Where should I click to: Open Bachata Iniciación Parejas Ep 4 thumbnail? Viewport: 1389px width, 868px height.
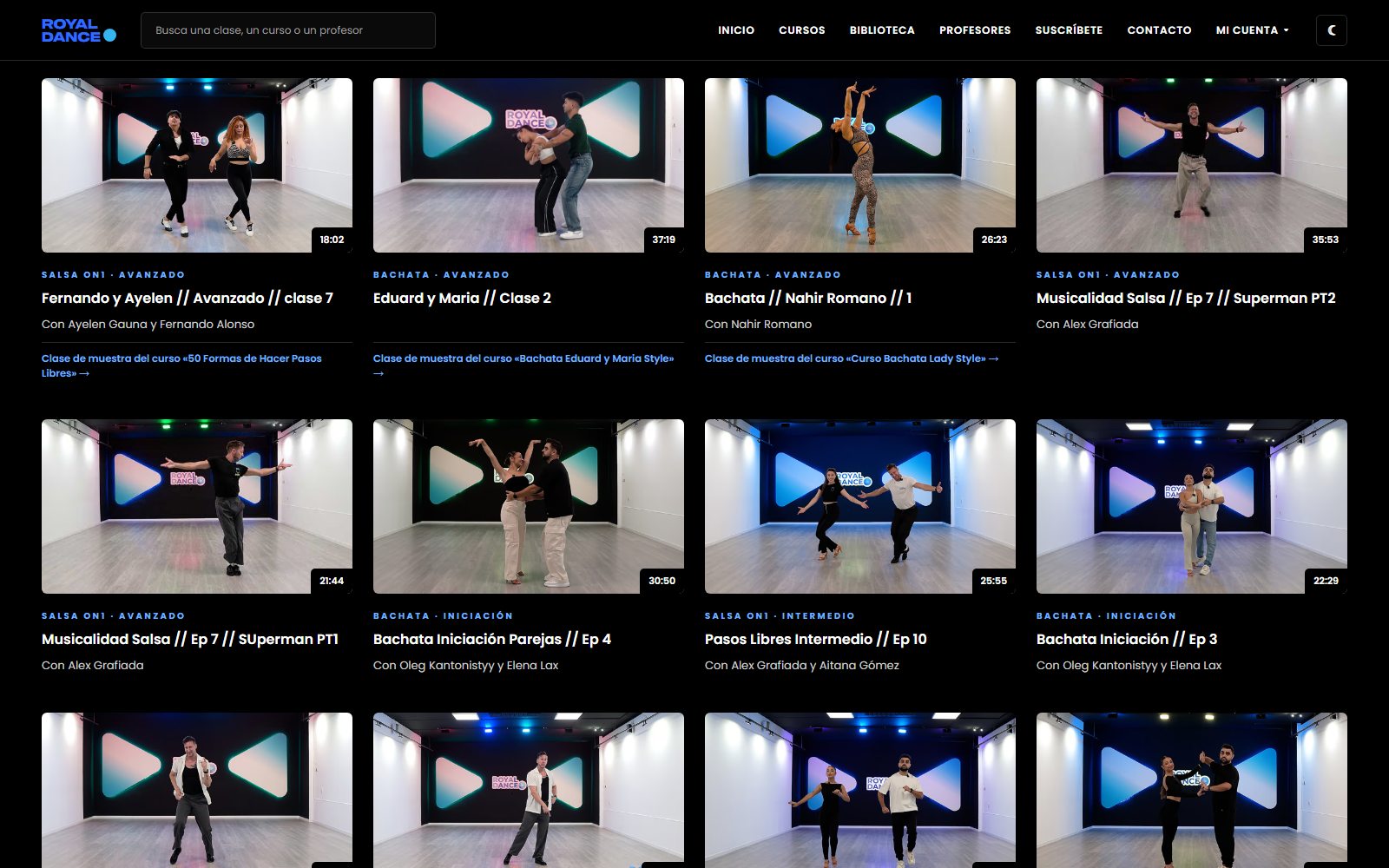[x=529, y=506]
